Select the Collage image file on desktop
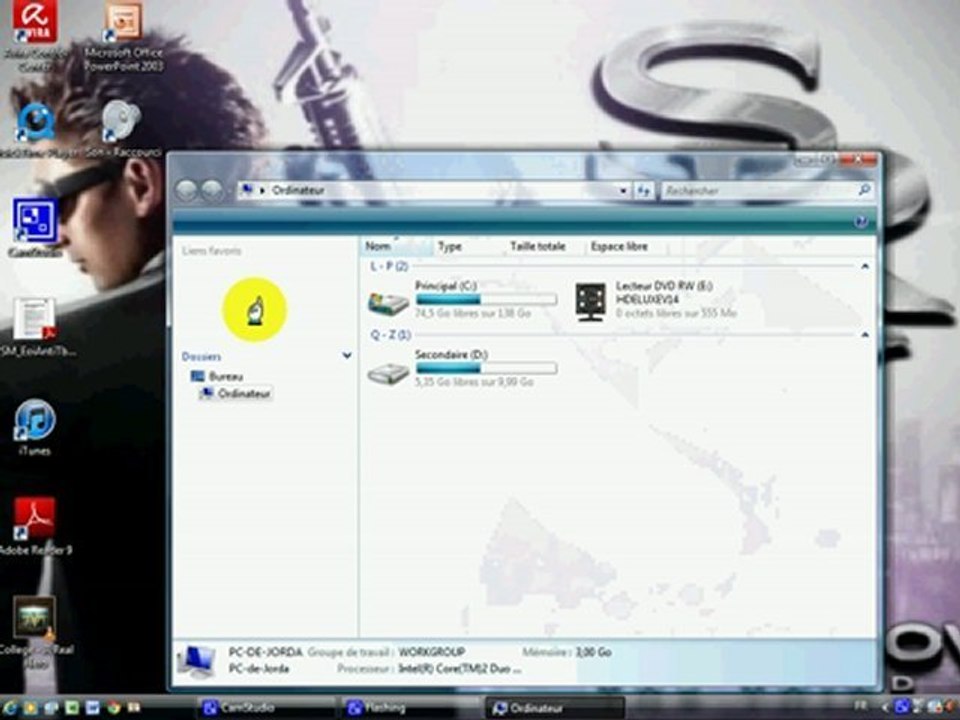 [x=35, y=617]
